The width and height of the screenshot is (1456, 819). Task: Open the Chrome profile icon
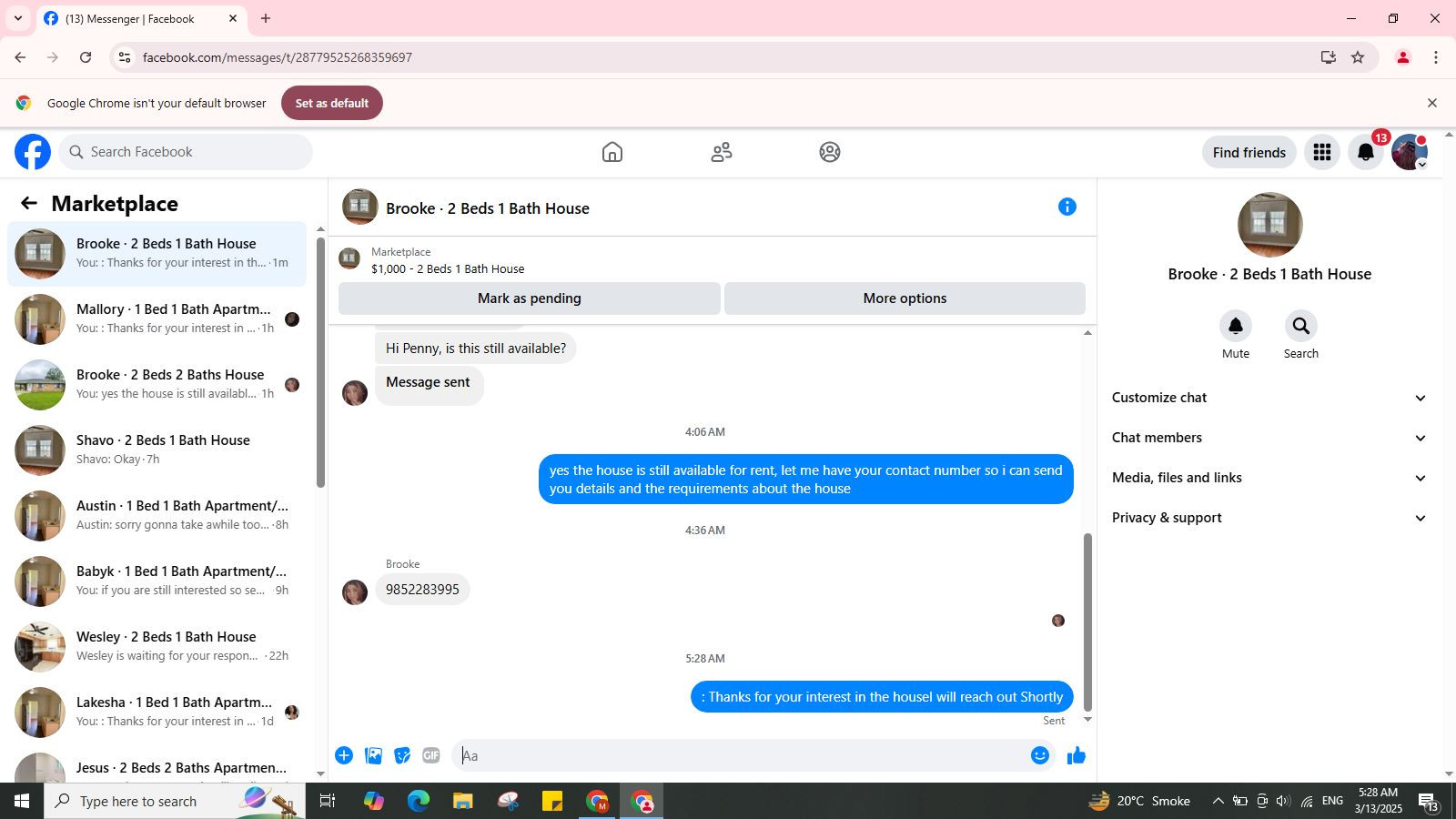[x=1403, y=57]
